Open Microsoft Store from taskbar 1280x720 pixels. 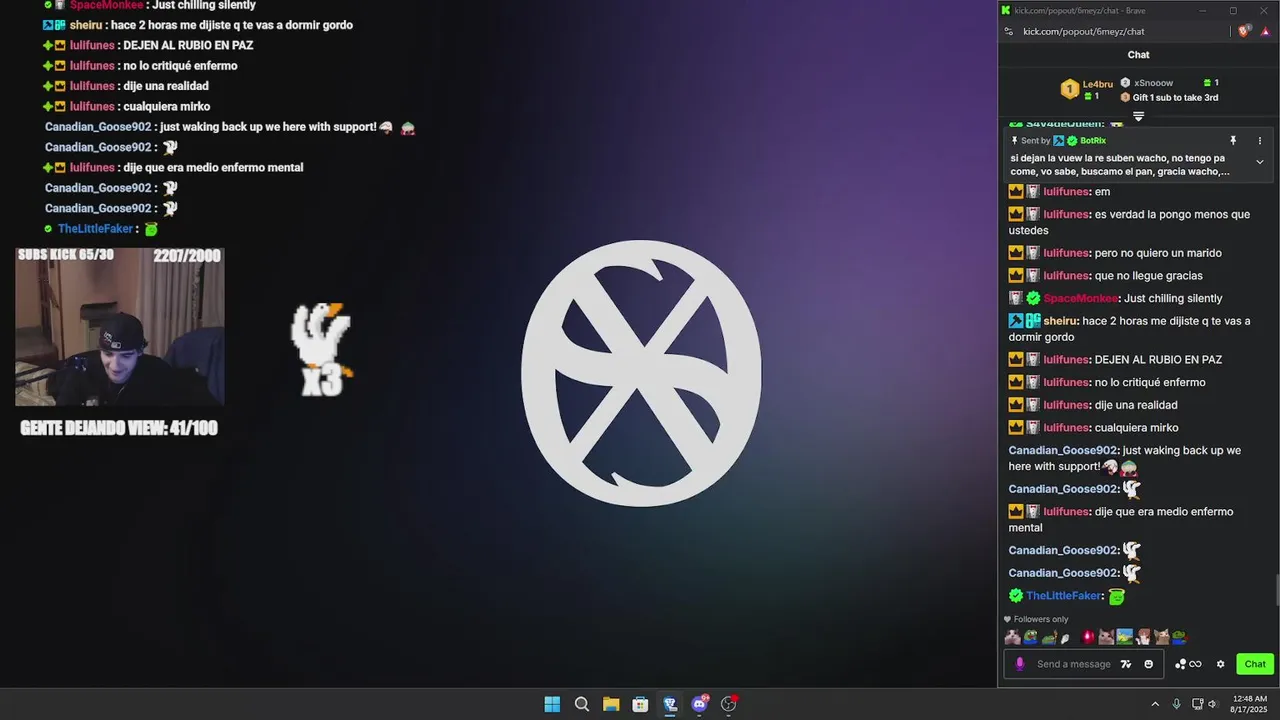(640, 704)
